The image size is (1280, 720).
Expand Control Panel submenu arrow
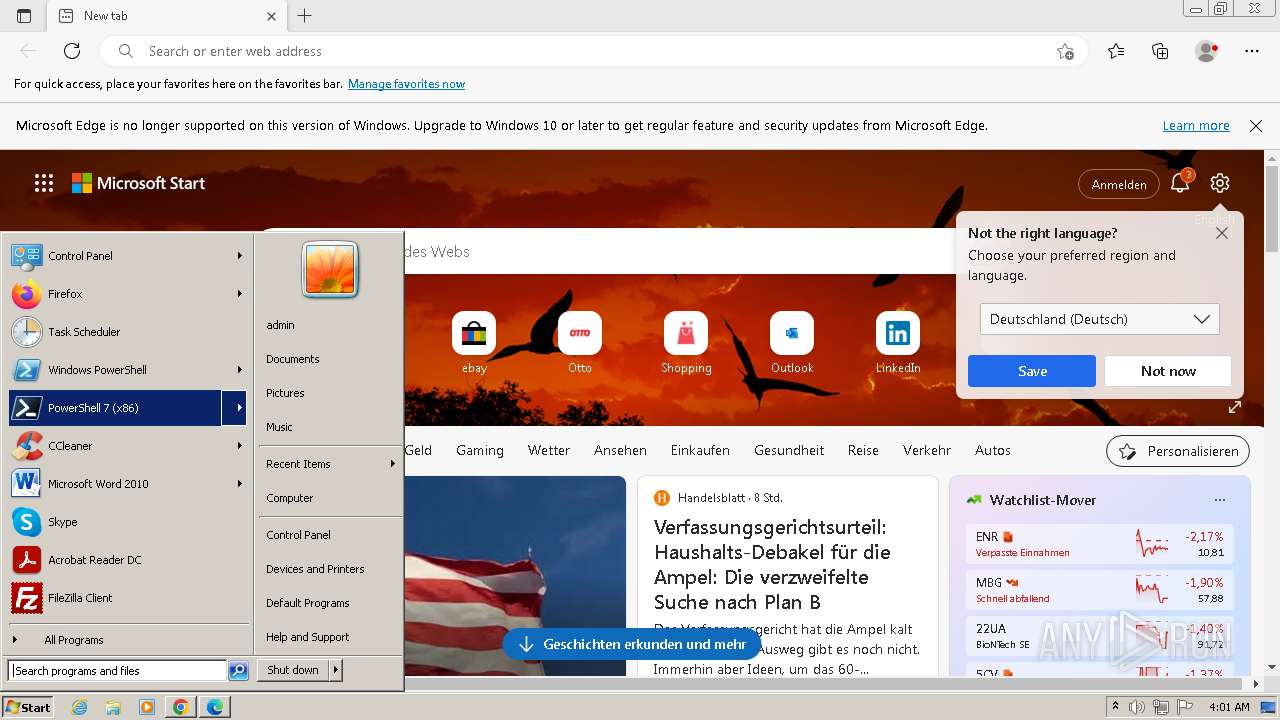tap(240, 256)
